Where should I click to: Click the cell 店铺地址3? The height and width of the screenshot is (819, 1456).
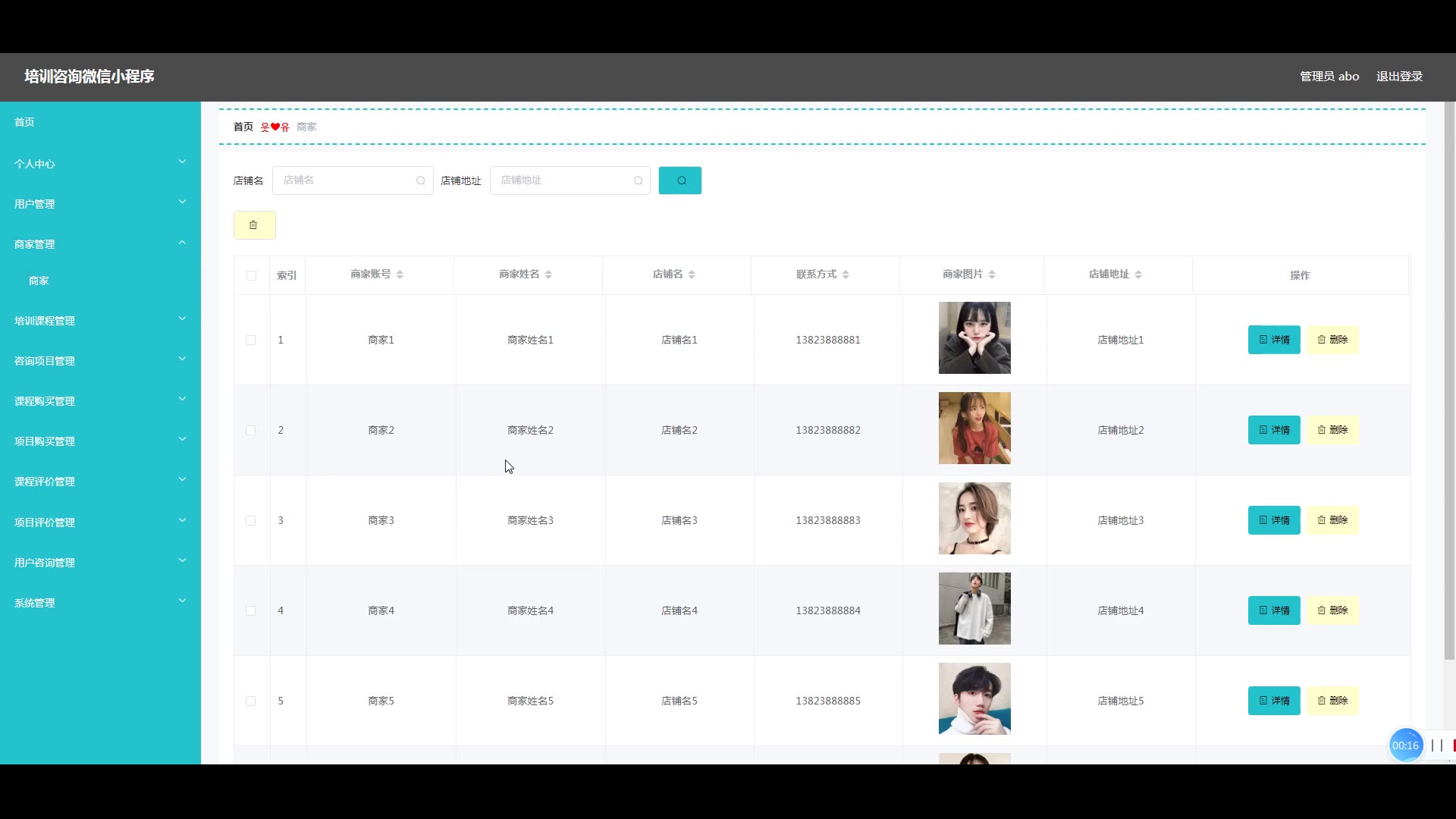[1121, 520]
